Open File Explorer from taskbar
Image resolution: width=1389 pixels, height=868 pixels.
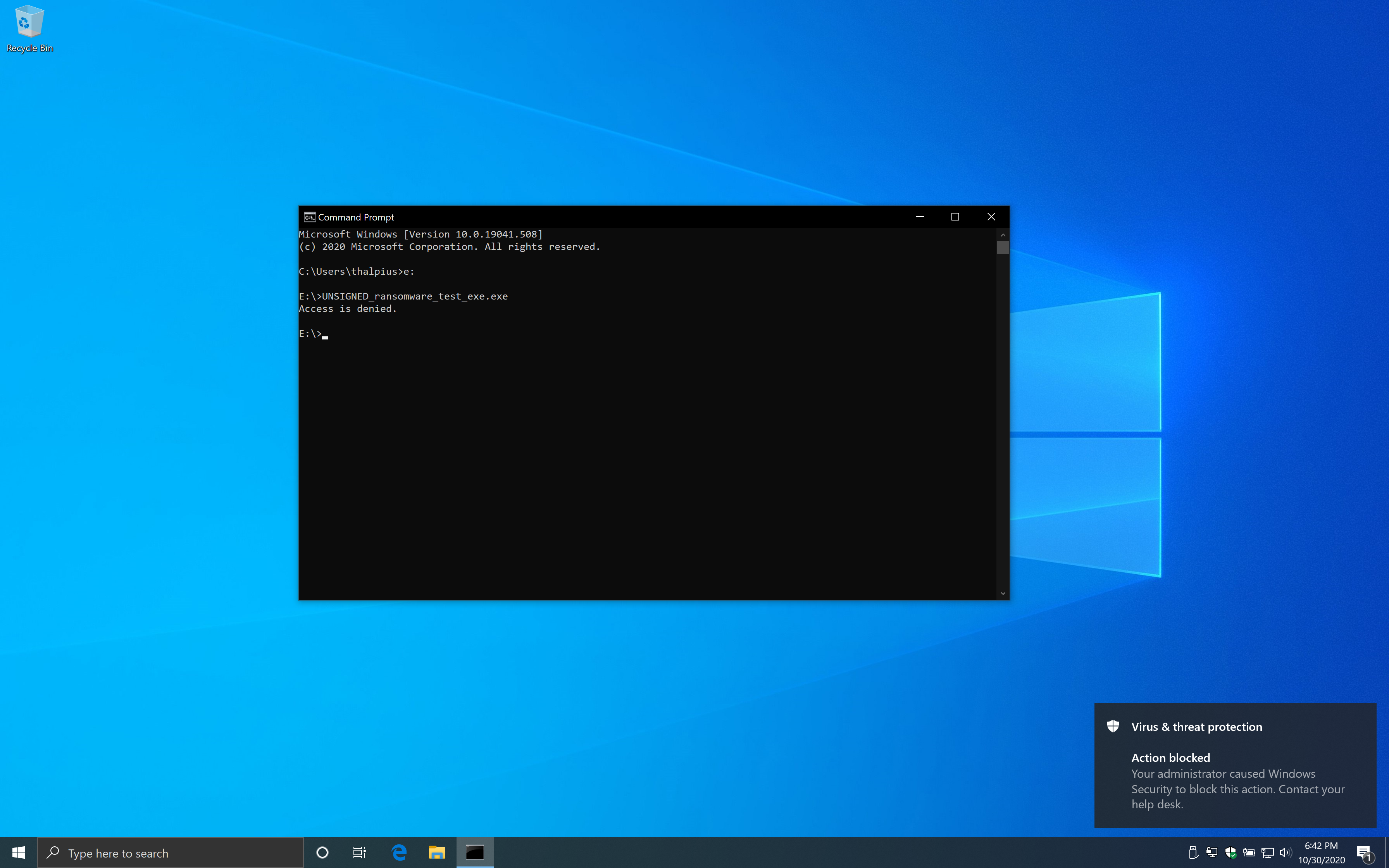437,852
